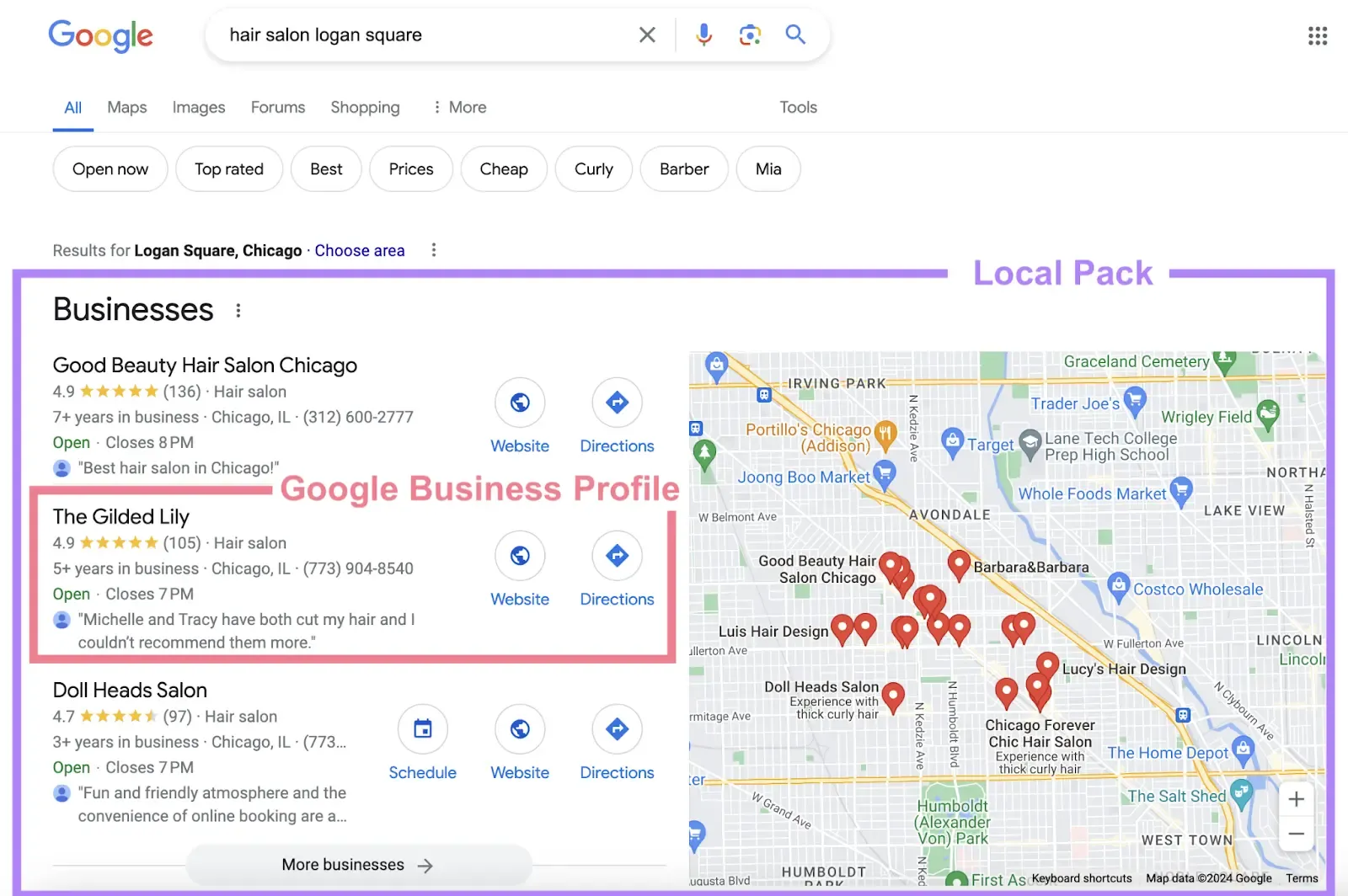Apply the Cheap filter

click(x=503, y=168)
